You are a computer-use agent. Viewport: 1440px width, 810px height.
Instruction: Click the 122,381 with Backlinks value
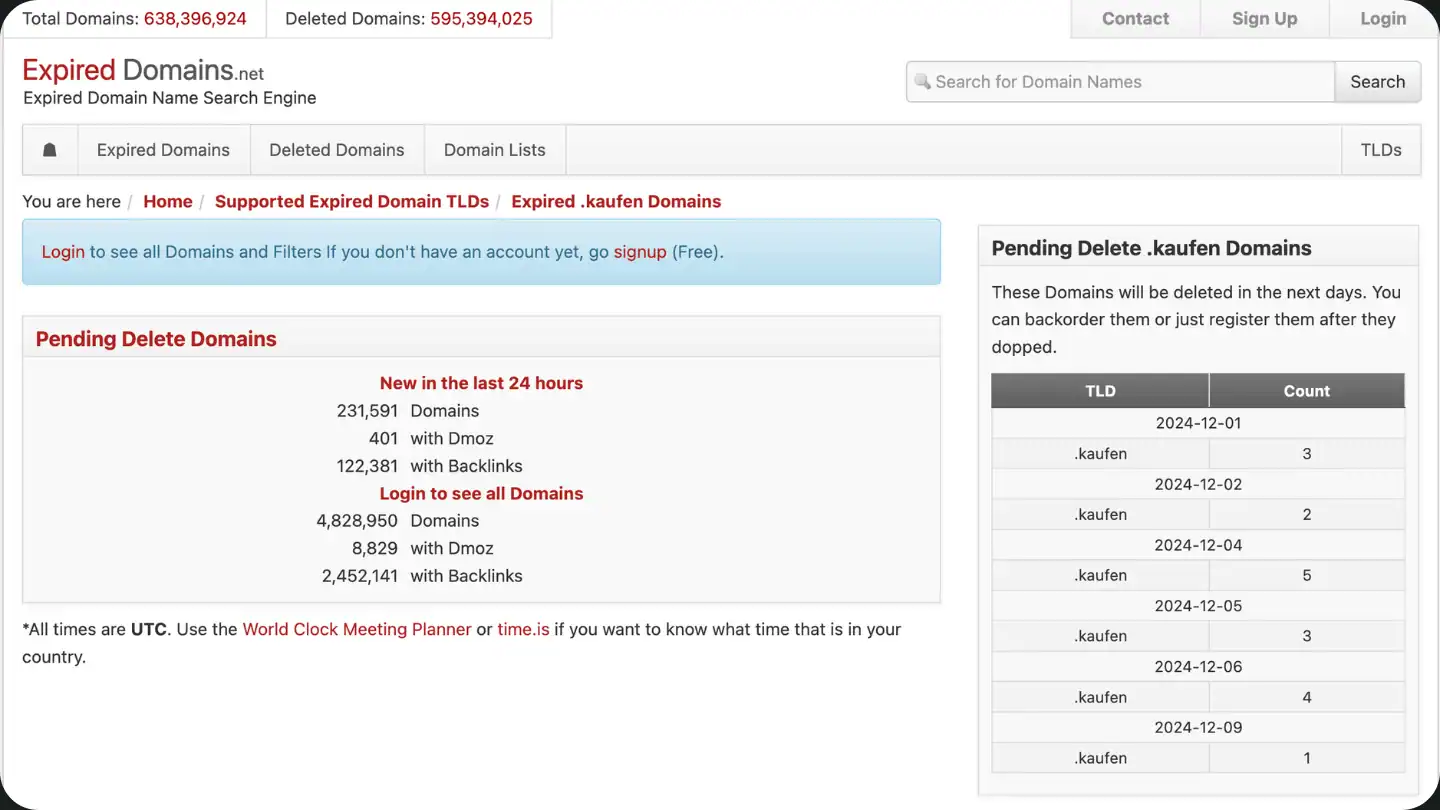(367, 466)
